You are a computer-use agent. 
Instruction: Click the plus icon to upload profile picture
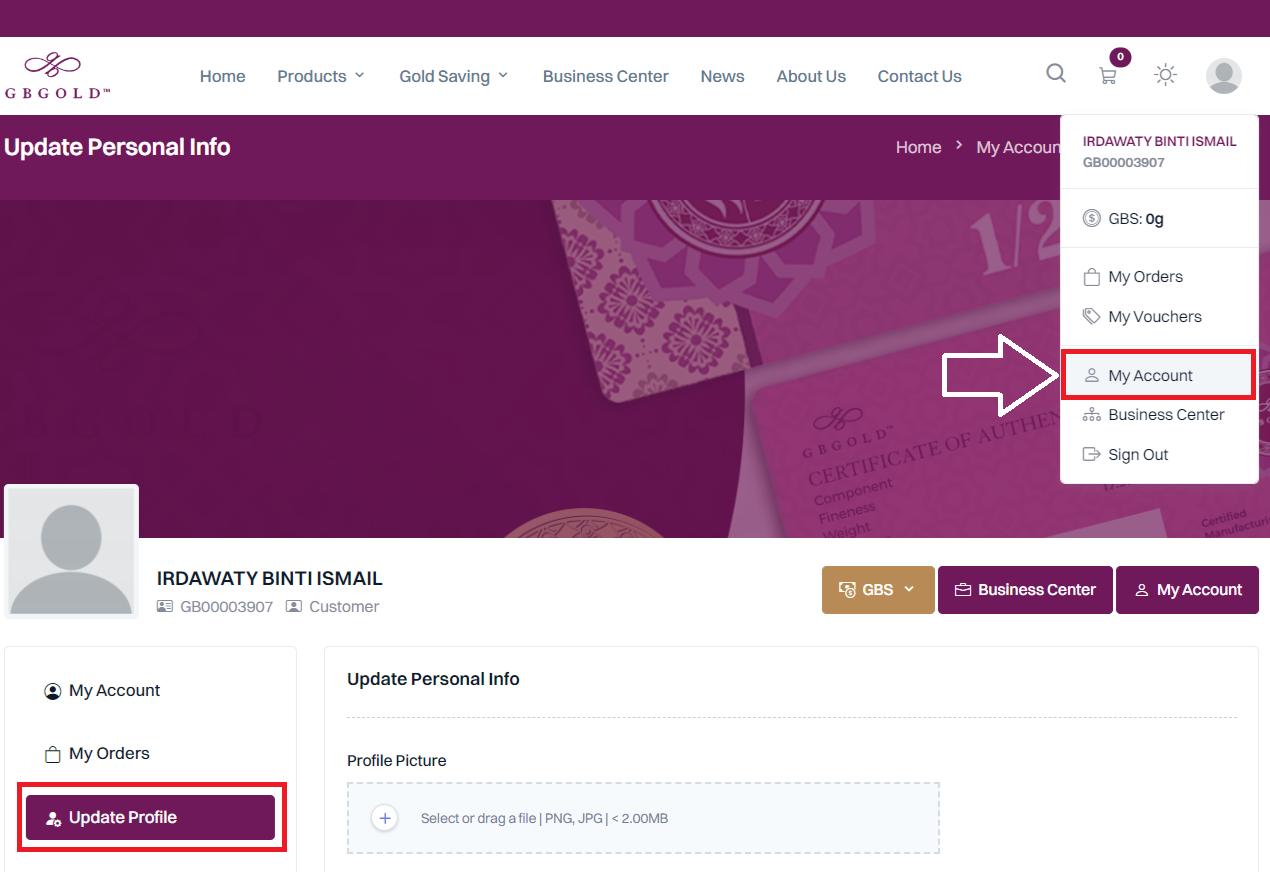pyautogui.click(x=384, y=818)
